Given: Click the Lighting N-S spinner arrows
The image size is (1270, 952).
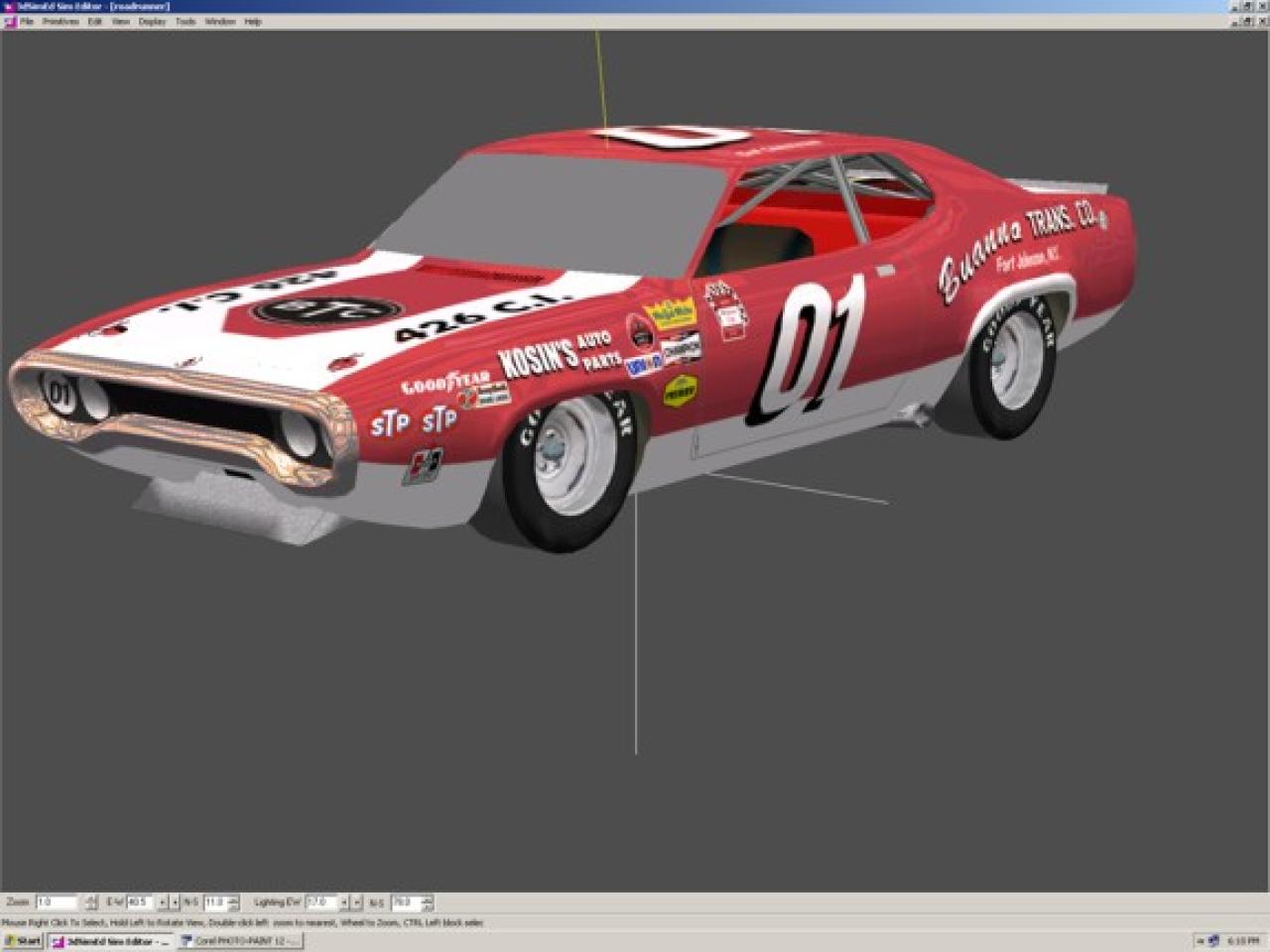Looking at the screenshot, I should tap(428, 902).
